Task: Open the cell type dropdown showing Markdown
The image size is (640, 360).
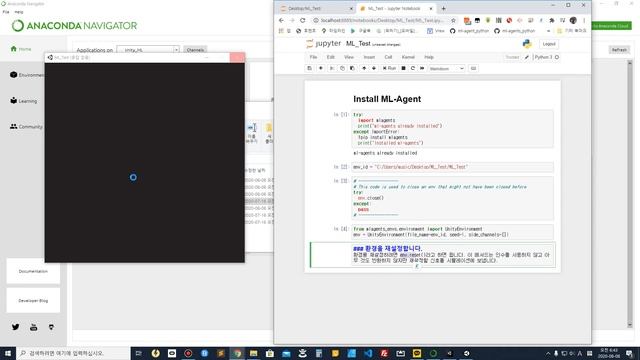Action: (446, 69)
